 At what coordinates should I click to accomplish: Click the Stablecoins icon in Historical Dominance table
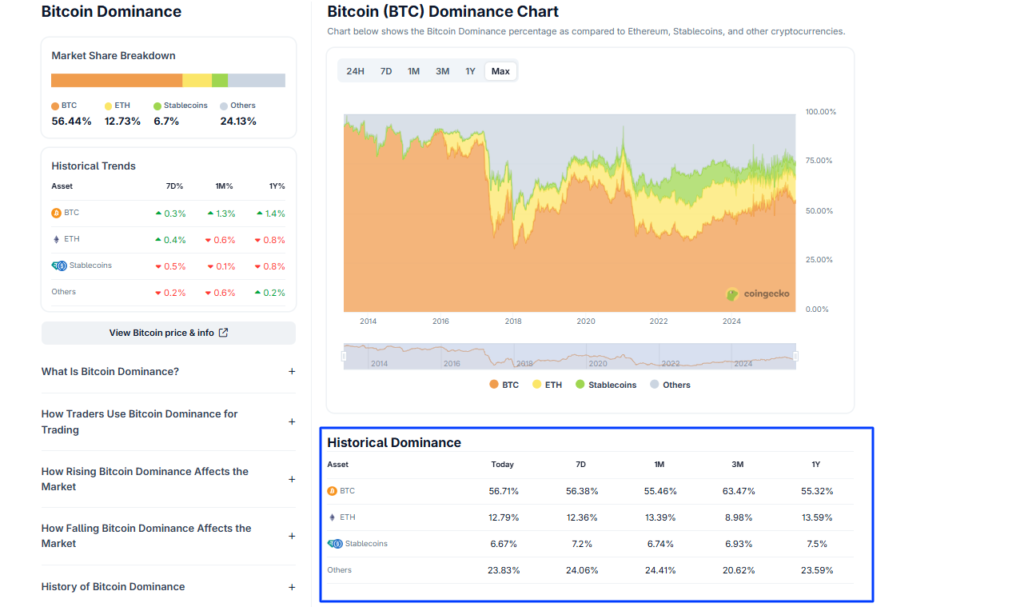point(335,544)
